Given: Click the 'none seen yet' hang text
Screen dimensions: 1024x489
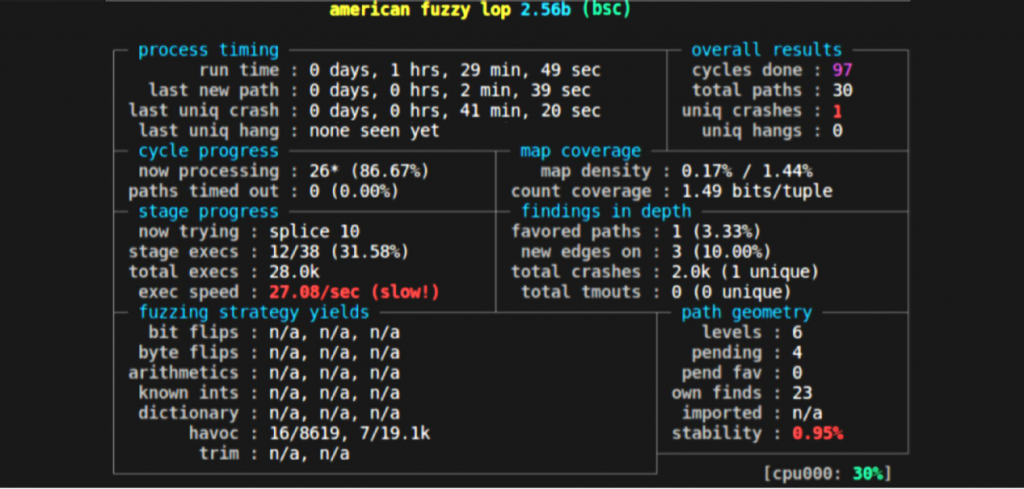Looking at the screenshot, I should point(374,131).
